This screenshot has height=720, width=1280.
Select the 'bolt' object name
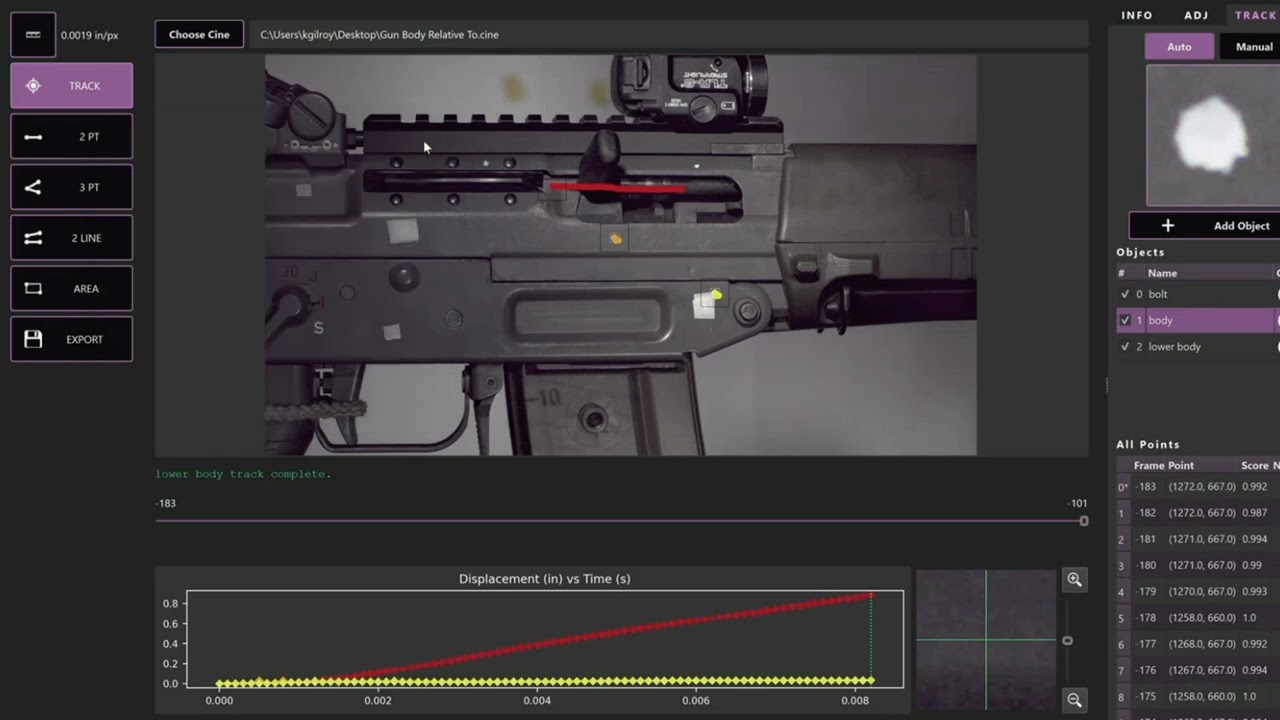tap(1157, 294)
